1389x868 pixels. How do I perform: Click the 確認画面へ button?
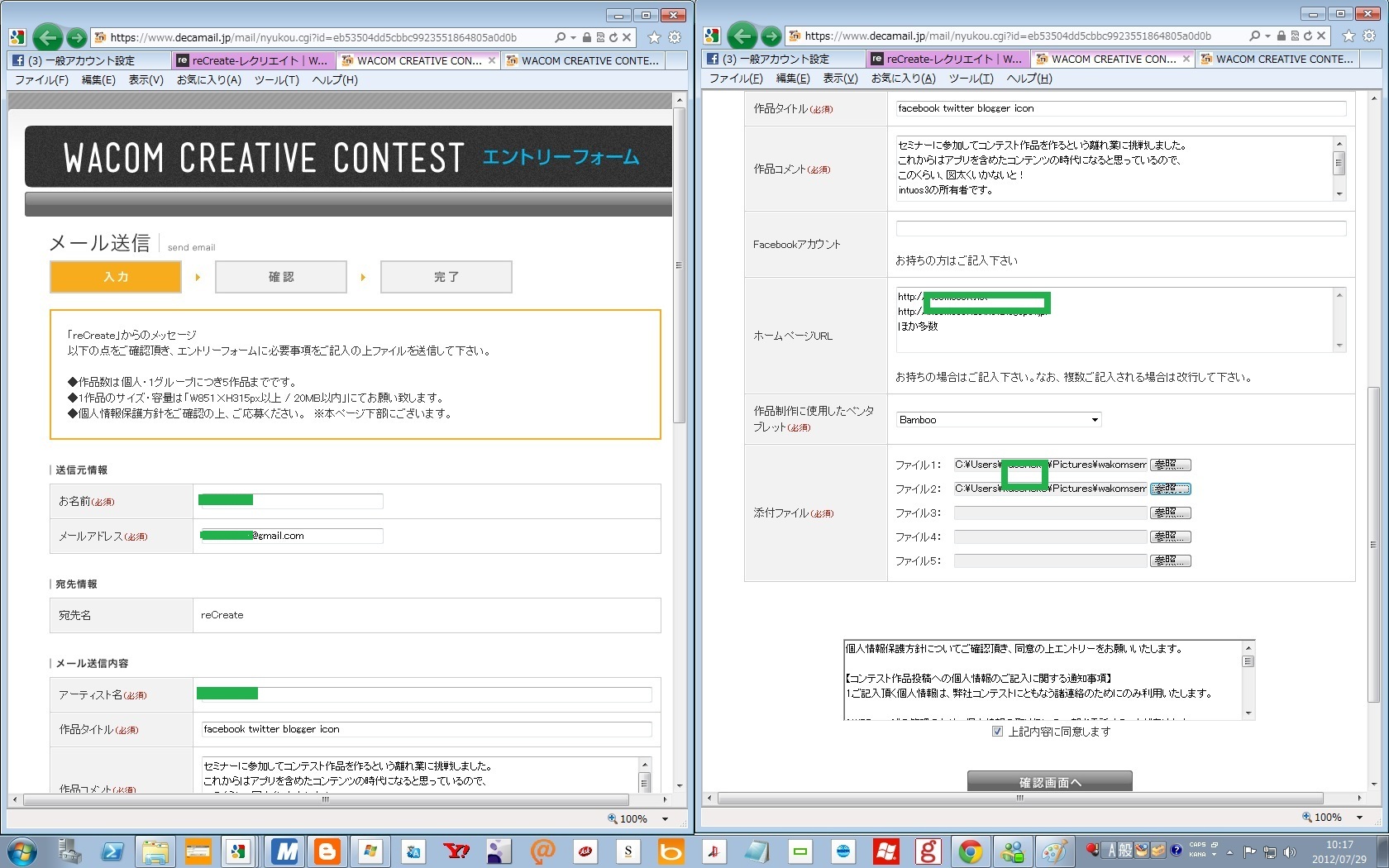pyautogui.click(x=1049, y=782)
